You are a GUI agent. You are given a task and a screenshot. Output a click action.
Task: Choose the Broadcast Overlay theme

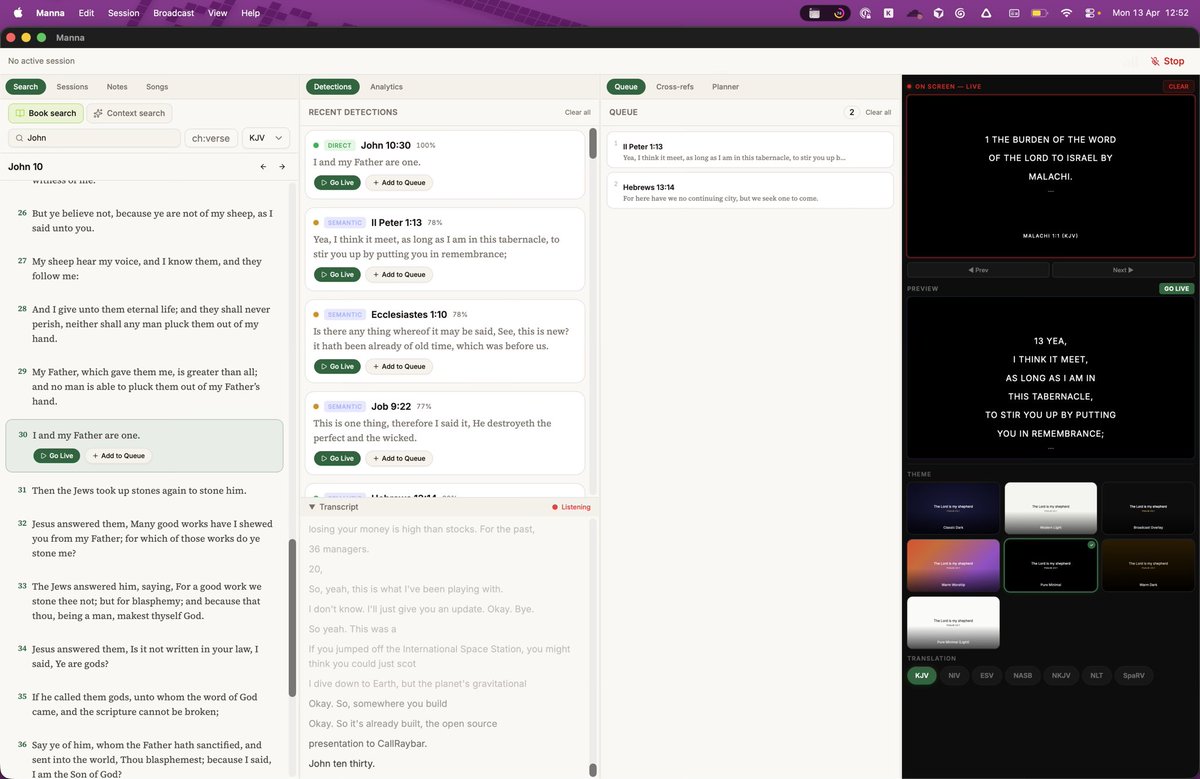click(1148, 508)
